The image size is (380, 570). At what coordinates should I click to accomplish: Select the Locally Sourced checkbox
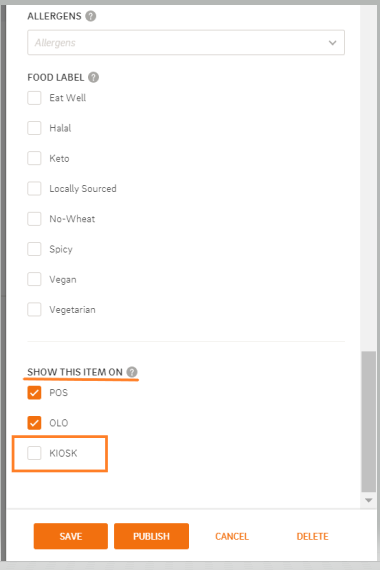pyautogui.click(x=34, y=189)
